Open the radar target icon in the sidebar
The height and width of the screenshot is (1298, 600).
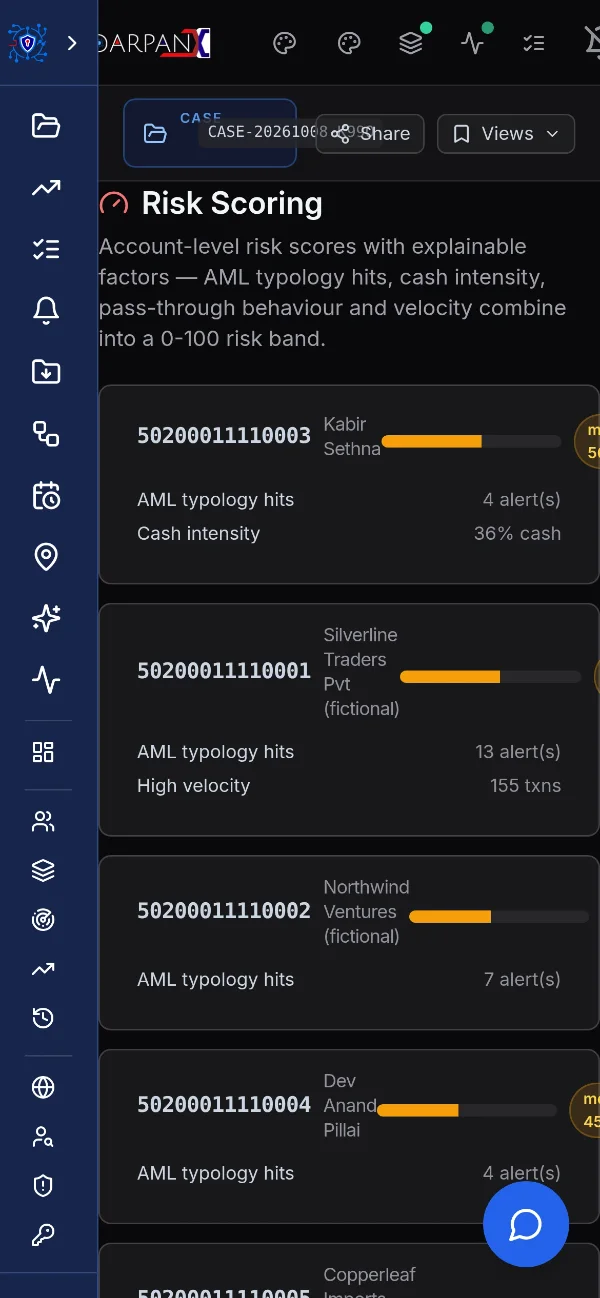(43, 920)
